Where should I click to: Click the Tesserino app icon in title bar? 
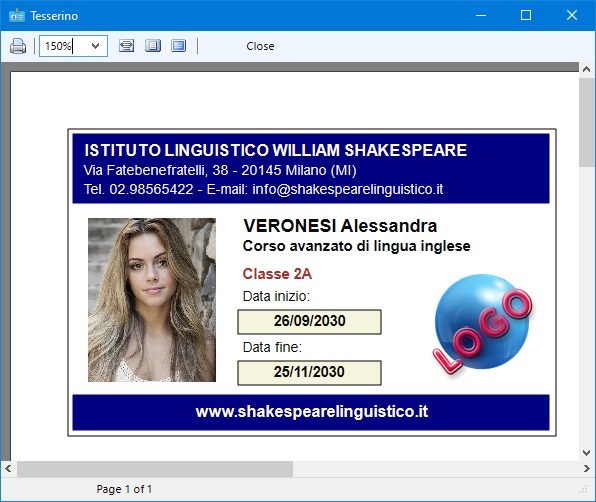tap(16, 16)
